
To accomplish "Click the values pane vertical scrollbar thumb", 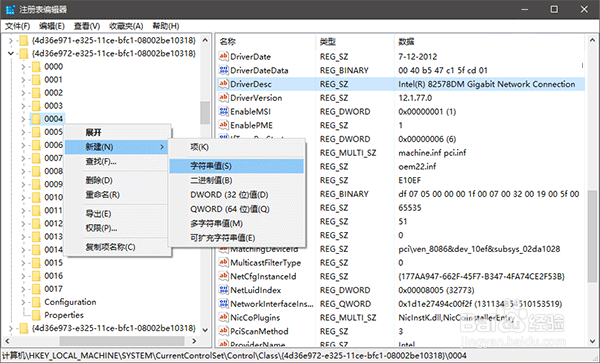I will [592, 236].
